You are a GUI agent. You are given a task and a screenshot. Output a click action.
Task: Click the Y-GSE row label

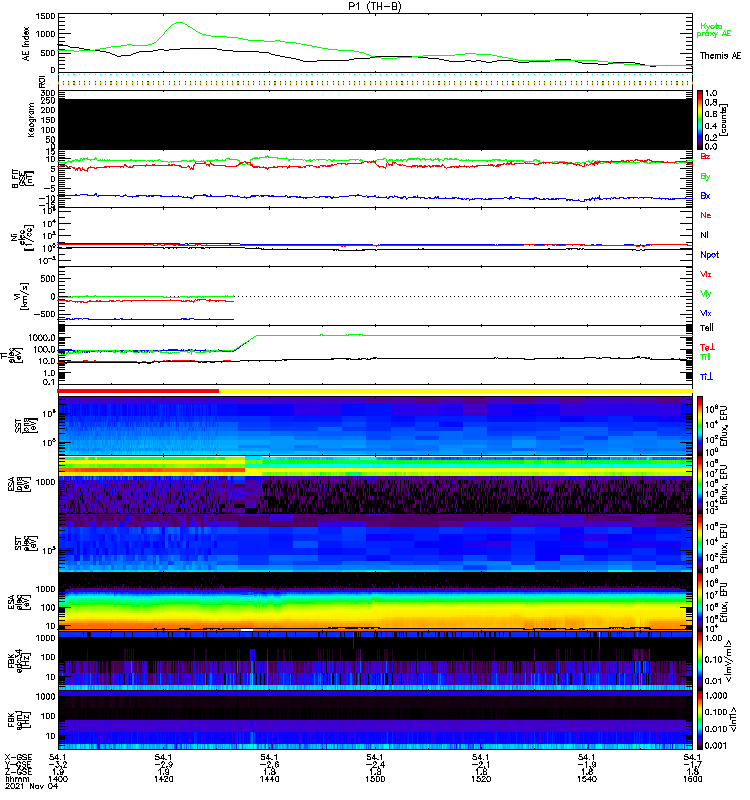click(x=18, y=764)
